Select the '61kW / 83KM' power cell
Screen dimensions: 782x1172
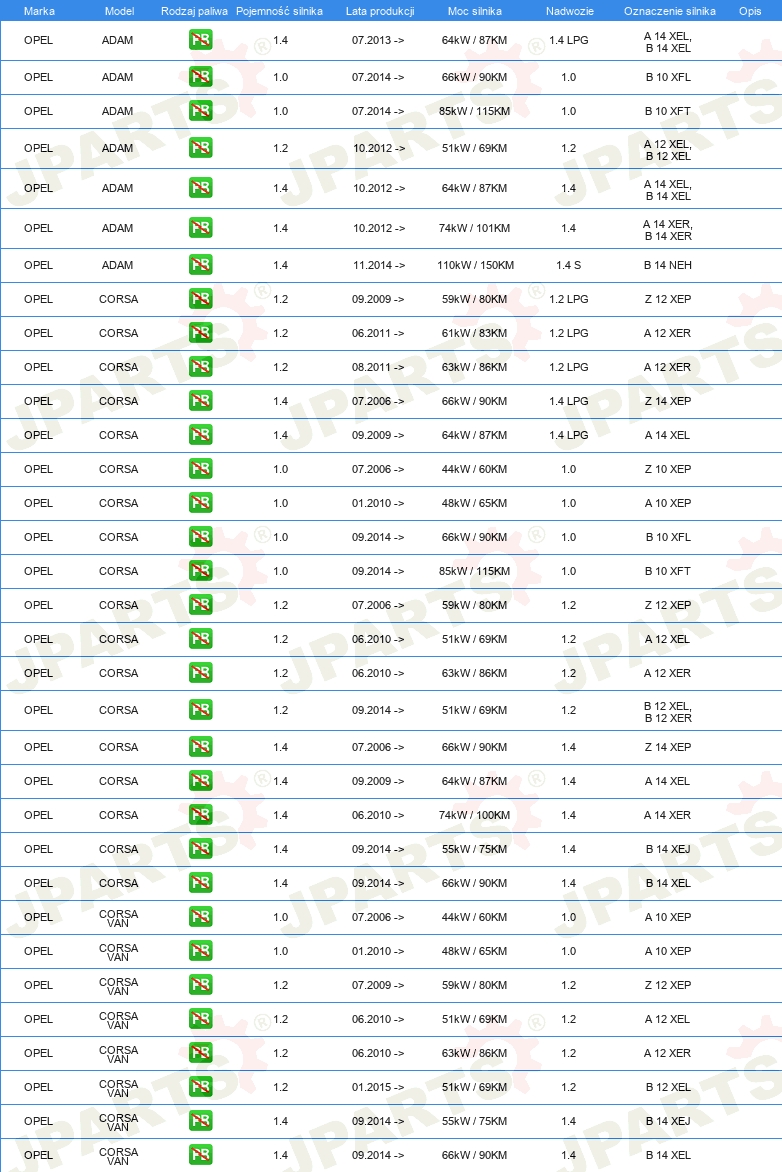(474, 333)
